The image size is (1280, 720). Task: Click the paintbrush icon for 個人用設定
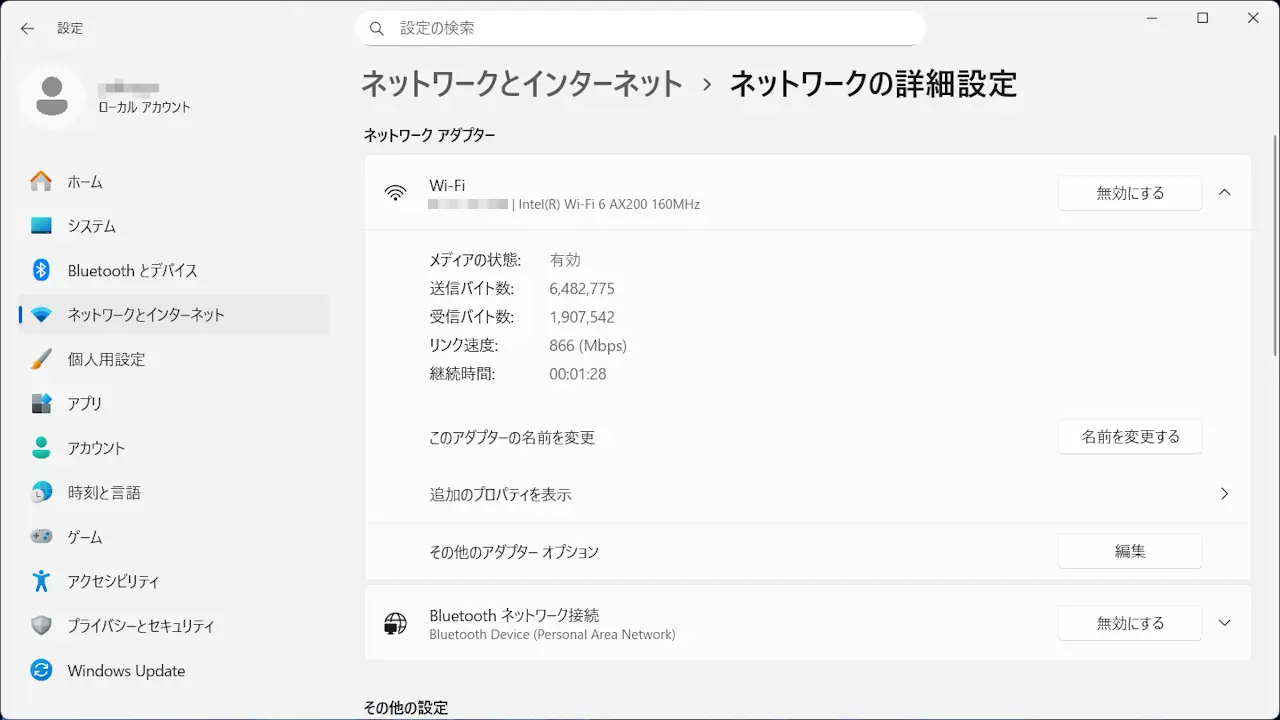(x=41, y=359)
